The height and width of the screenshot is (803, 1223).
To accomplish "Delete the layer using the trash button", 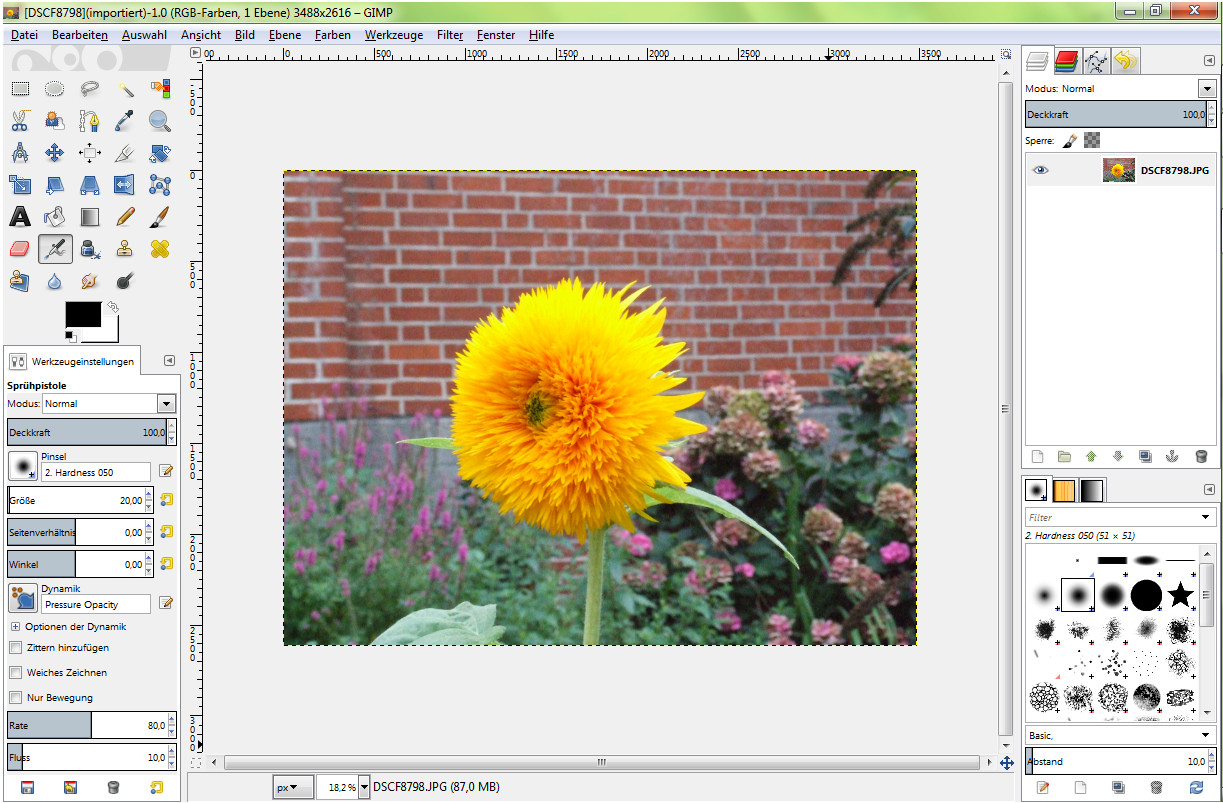I will [x=1201, y=456].
